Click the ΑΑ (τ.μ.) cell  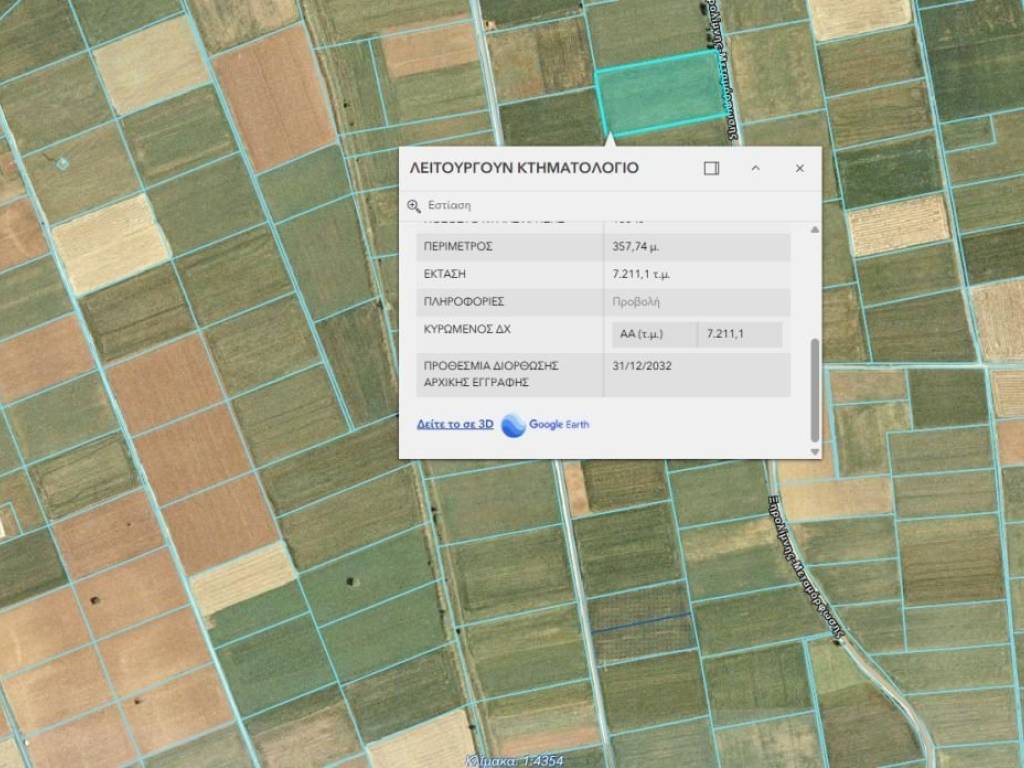tap(642, 334)
